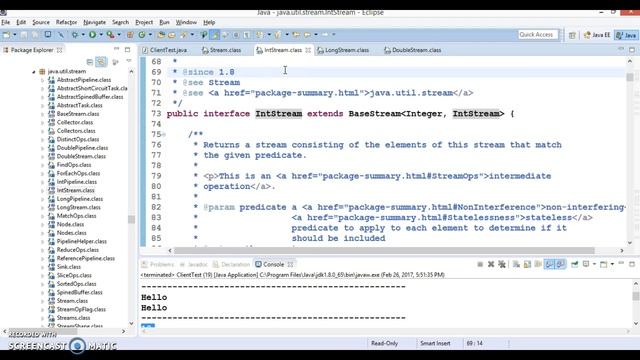Open the Javadoc view tab

coord(193,264)
